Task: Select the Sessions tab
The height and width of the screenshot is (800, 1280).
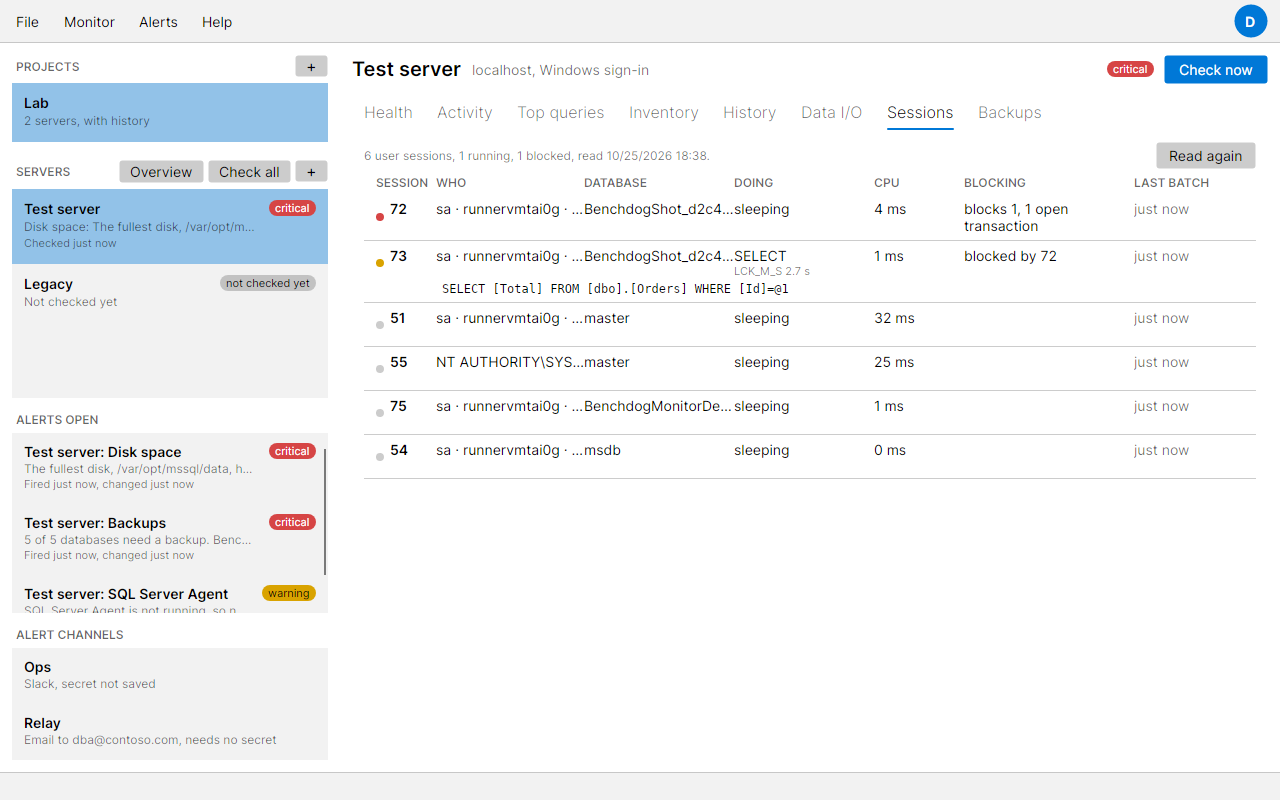Action: [920, 112]
